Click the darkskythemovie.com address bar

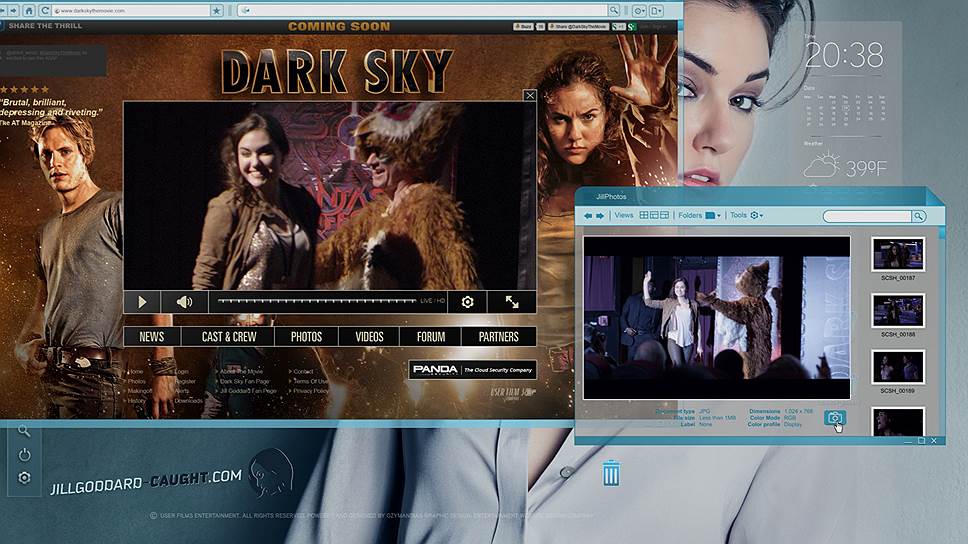131,10
